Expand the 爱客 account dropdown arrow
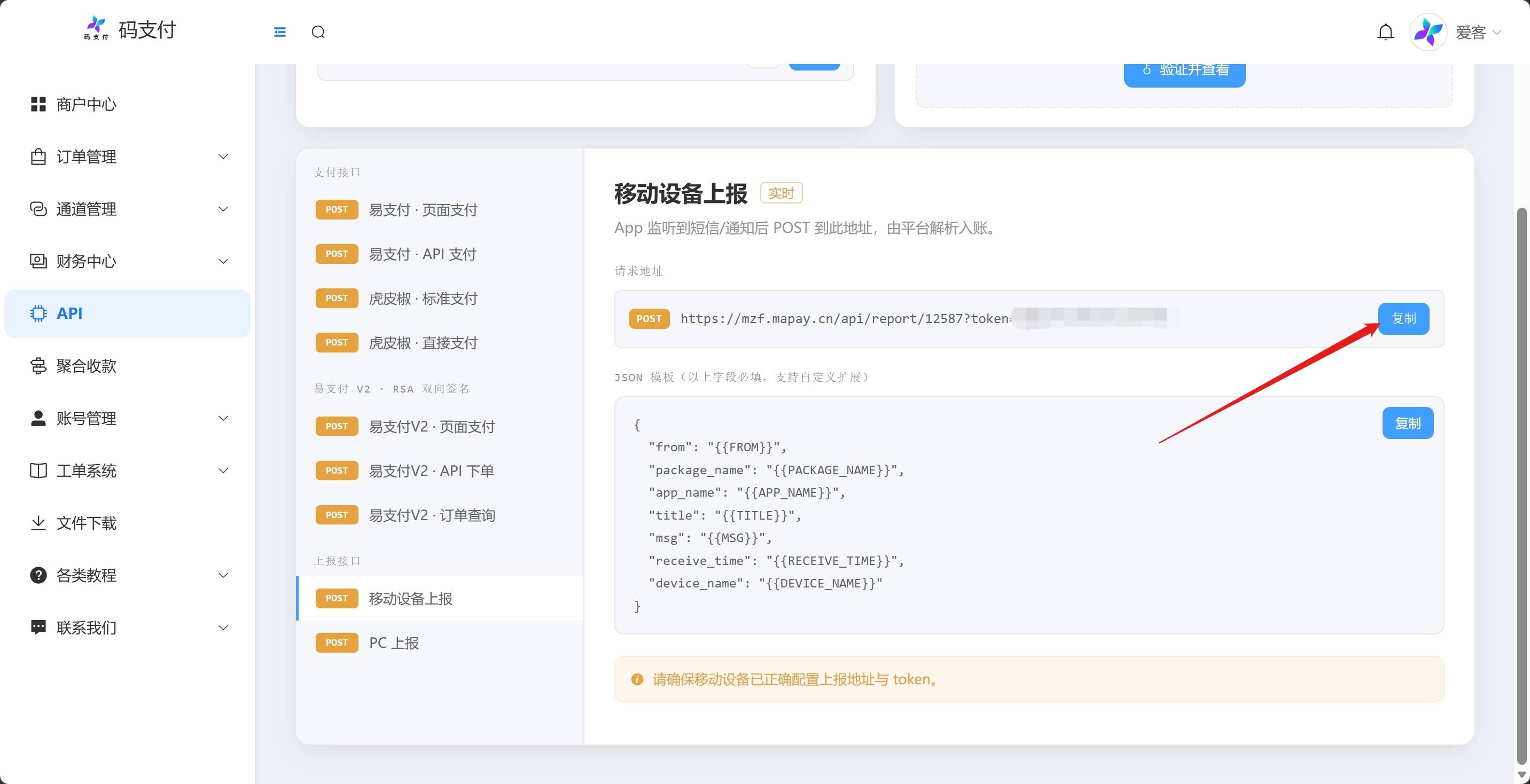The width and height of the screenshot is (1530, 784). [1497, 32]
